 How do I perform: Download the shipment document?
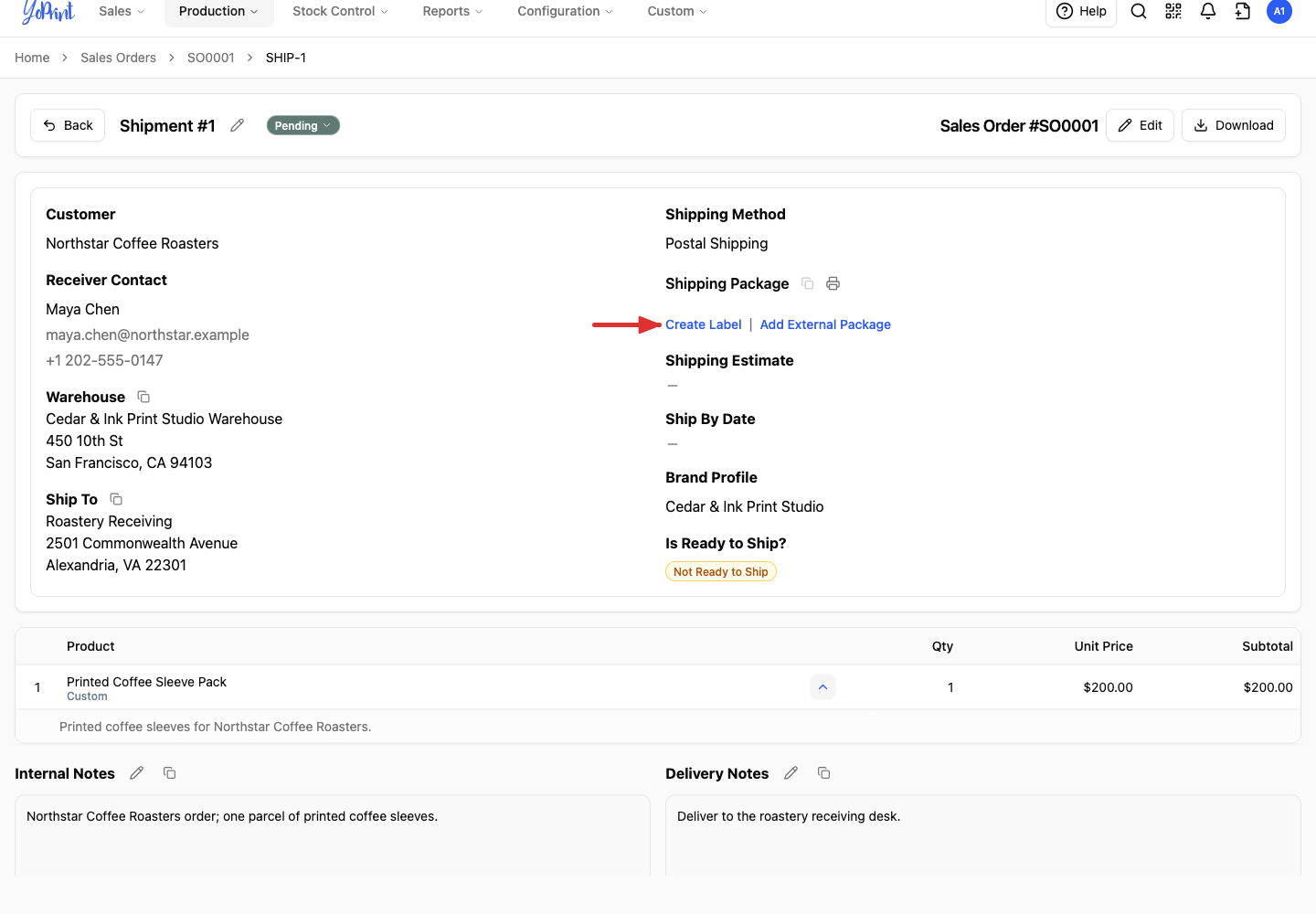(1234, 125)
